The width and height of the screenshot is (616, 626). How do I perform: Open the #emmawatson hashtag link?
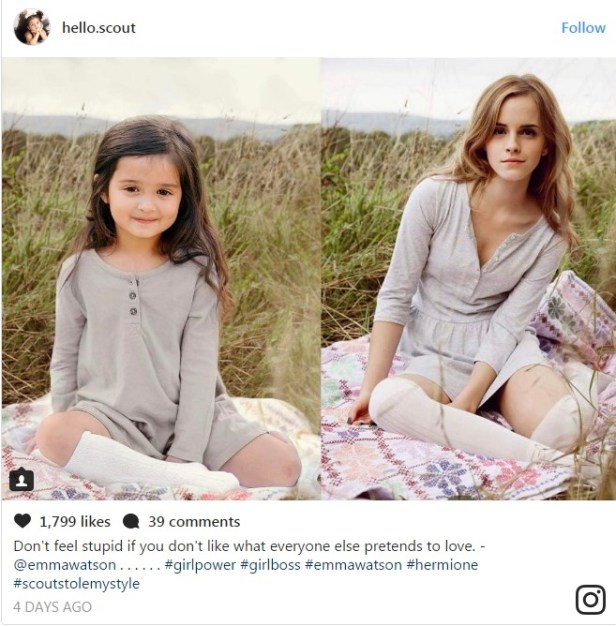coord(353,565)
